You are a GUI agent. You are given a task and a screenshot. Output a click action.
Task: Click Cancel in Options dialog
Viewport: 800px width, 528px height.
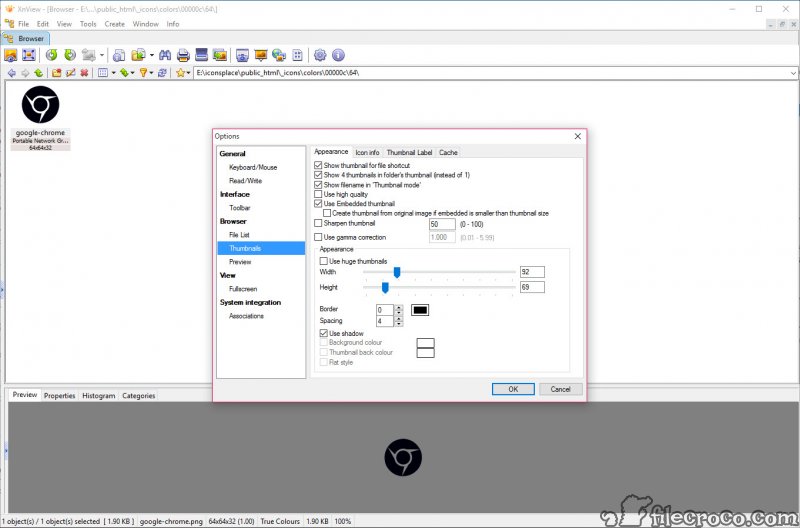[x=560, y=389]
